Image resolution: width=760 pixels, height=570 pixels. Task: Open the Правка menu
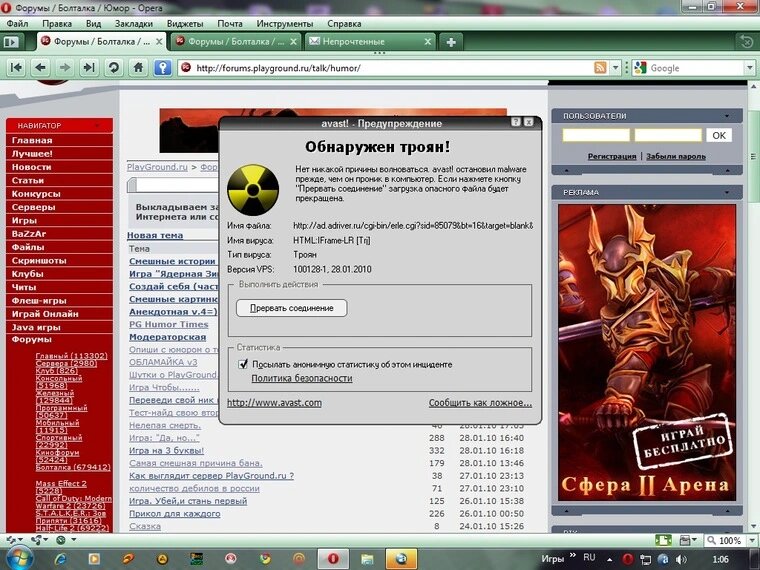57,24
